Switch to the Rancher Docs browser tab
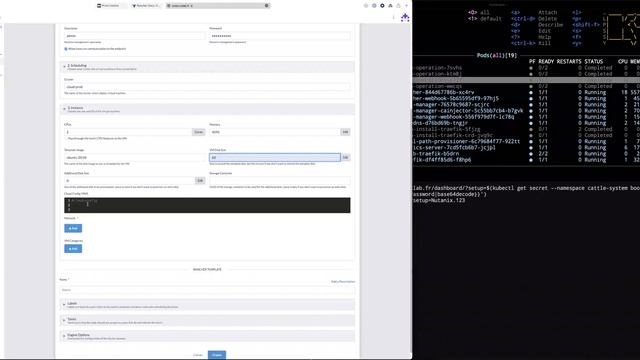Screen dimensions: 640x360 tap(145, 6)
